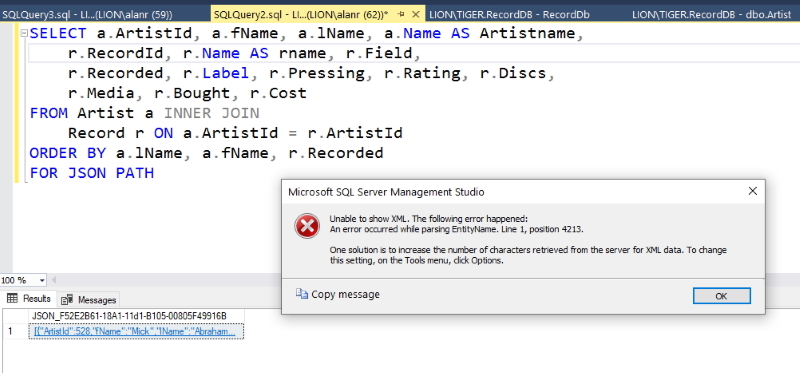Click the Copy message icon
Screen dimensions: 800x373
tap(302, 294)
